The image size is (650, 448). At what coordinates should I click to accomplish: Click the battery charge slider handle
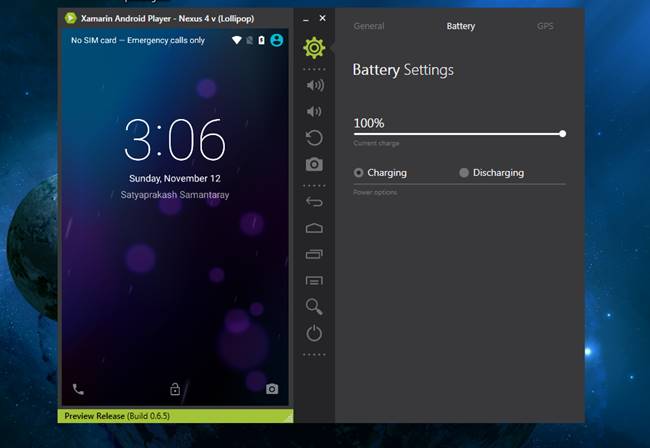563,134
